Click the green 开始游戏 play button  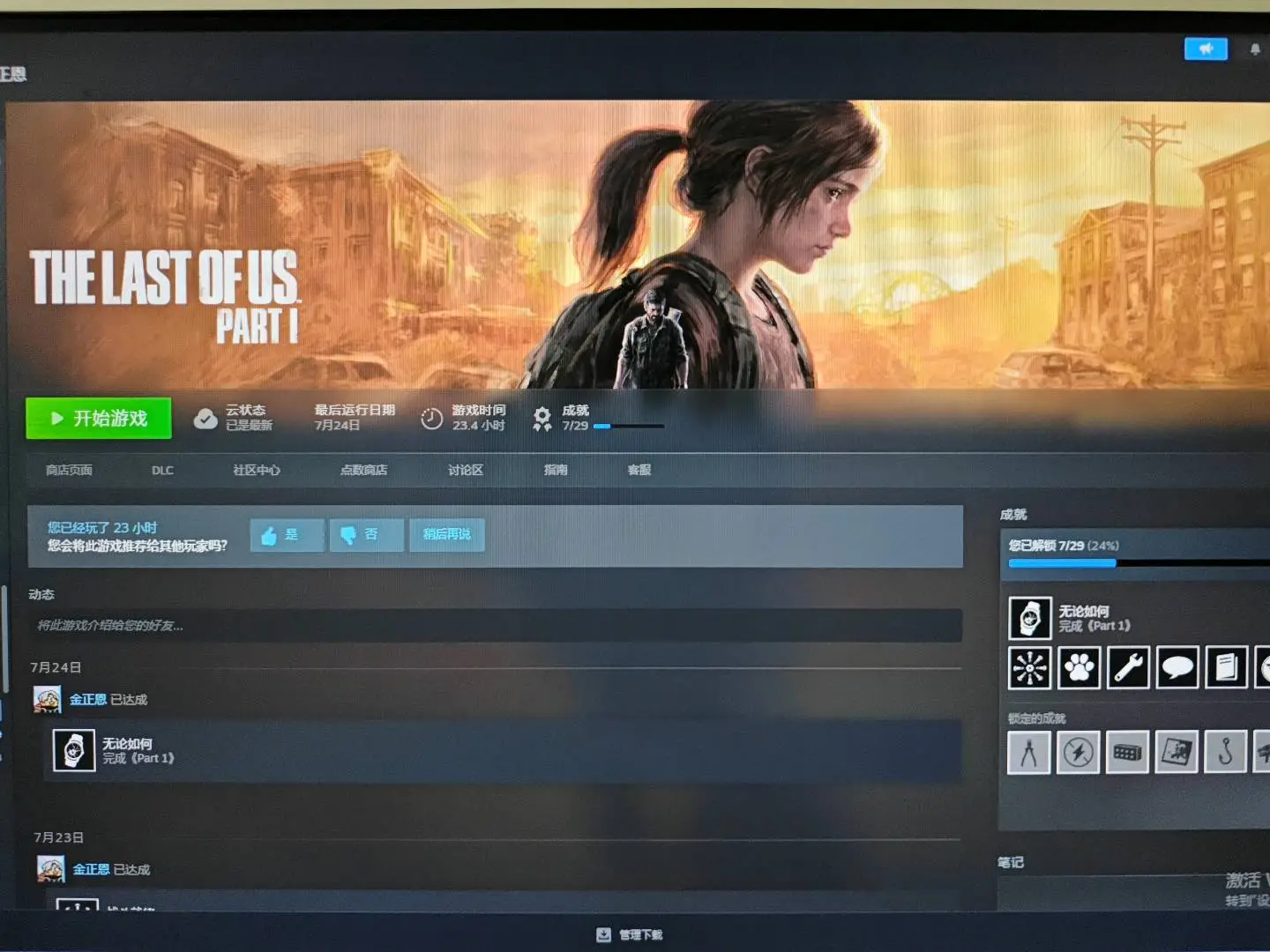tap(99, 418)
